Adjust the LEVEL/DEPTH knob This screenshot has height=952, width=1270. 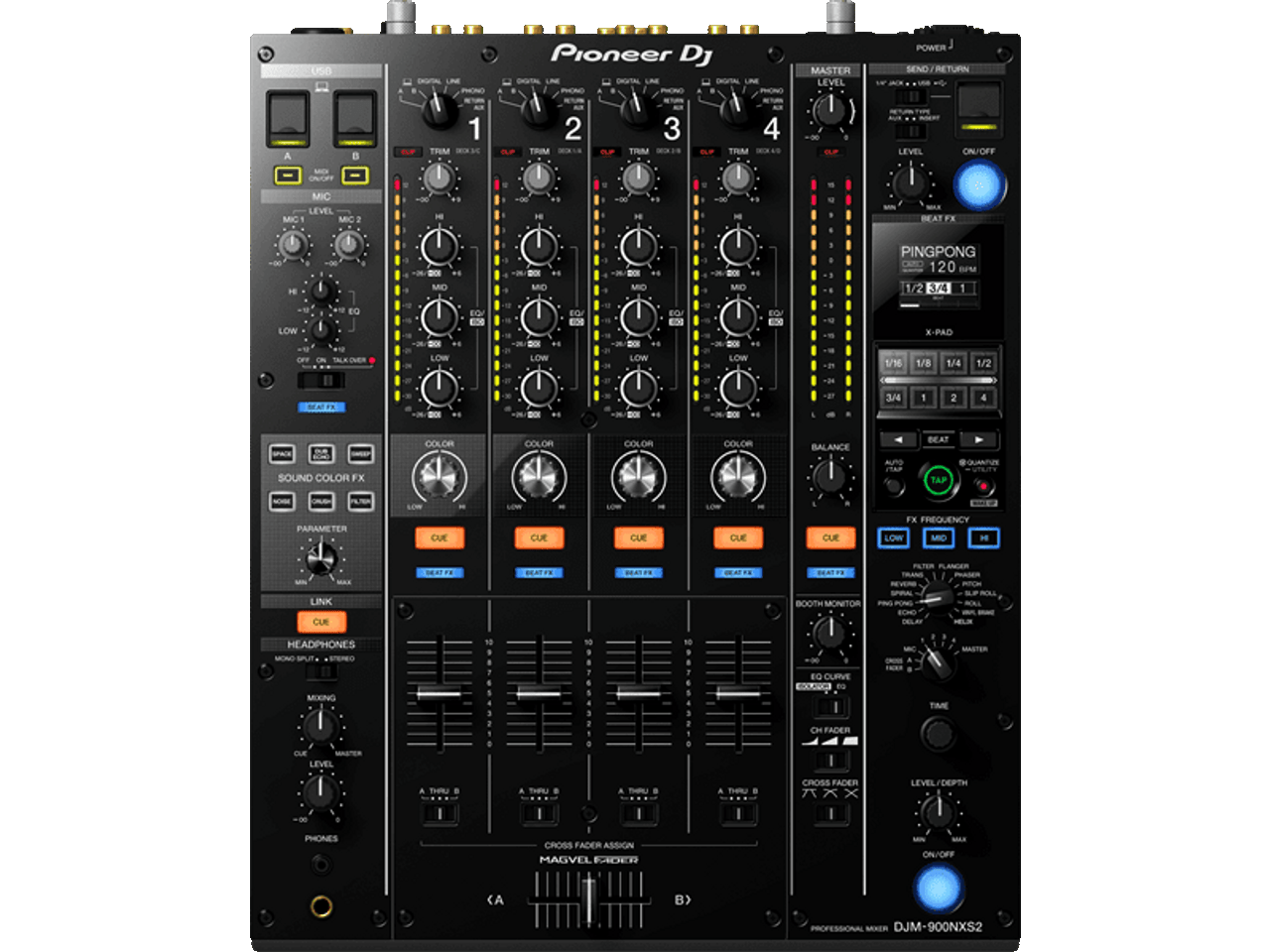938,813
